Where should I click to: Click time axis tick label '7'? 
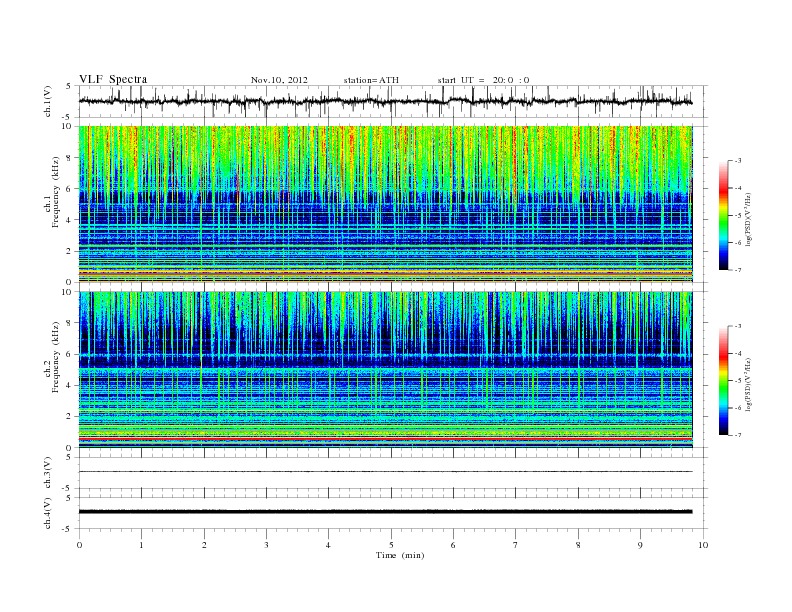[515, 545]
